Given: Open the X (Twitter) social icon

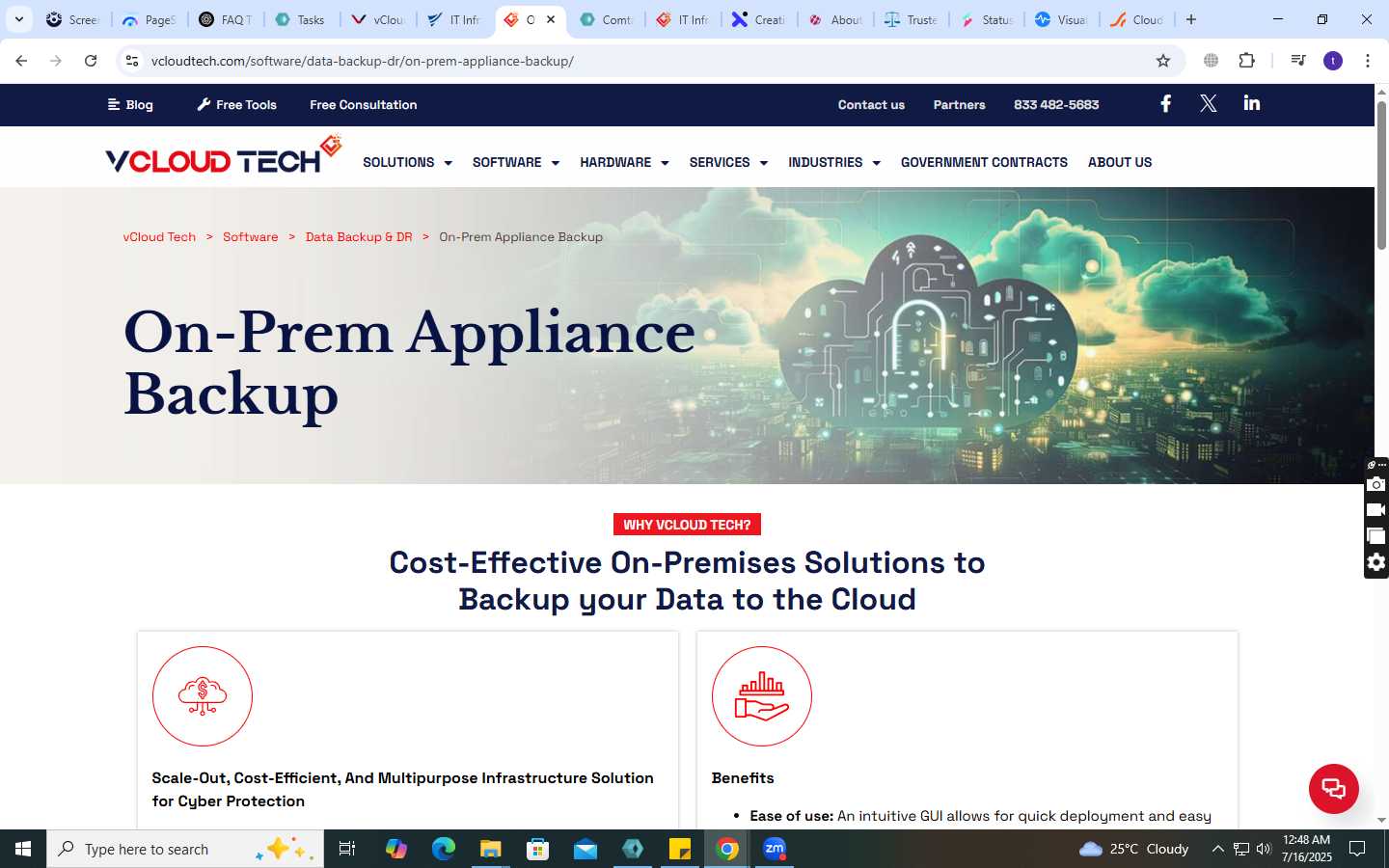Looking at the screenshot, I should 1208,104.
